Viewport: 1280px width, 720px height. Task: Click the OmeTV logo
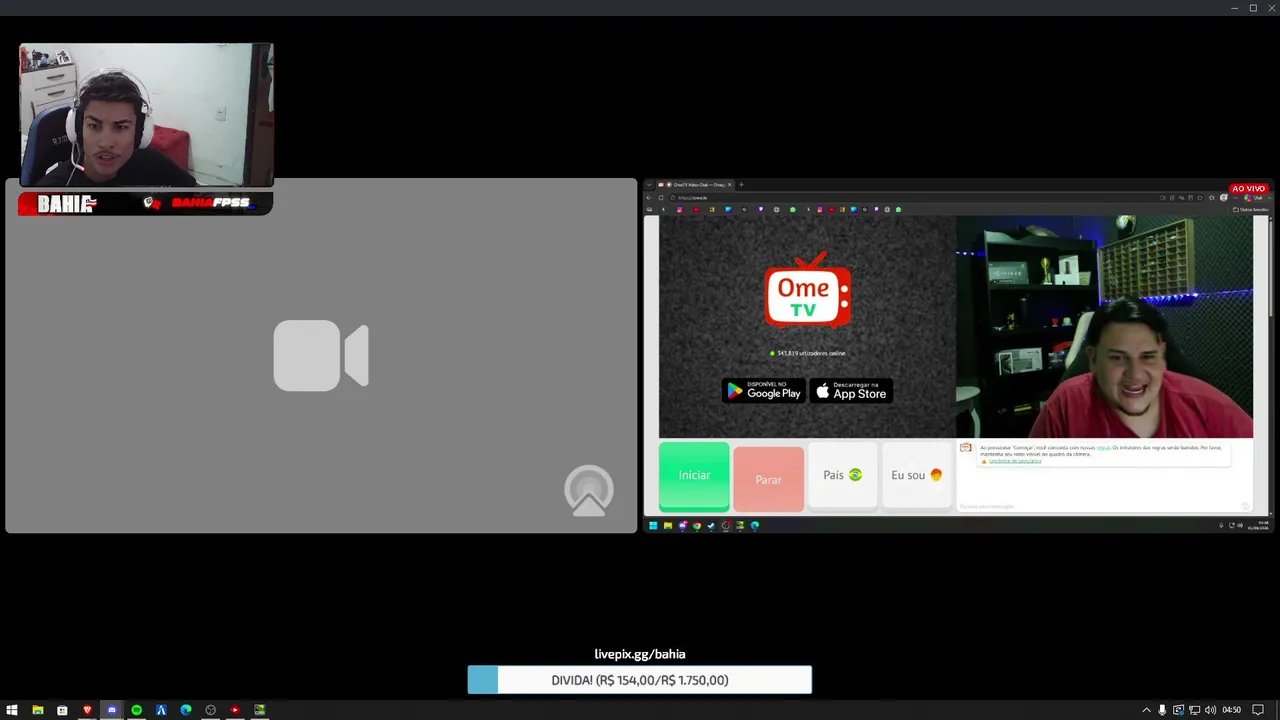click(808, 290)
